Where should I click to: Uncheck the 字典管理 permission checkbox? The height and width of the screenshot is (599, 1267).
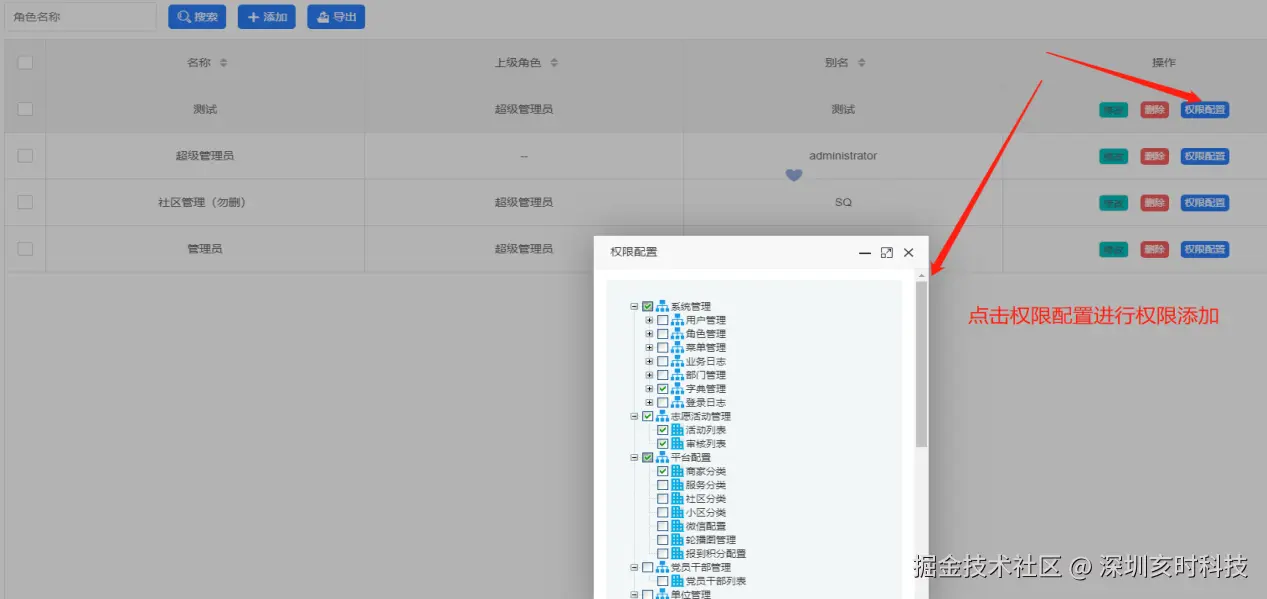(x=662, y=388)
